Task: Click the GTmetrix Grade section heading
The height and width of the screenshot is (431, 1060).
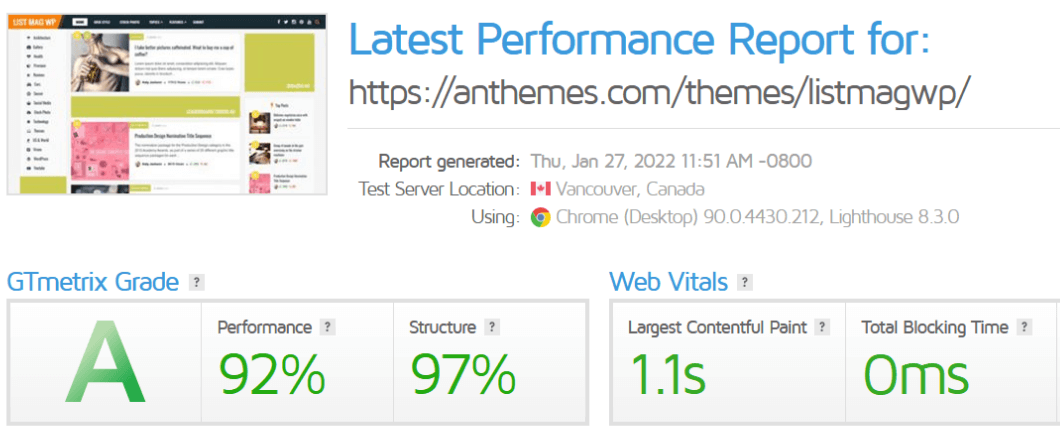Action: pyautogui.click(x=93, y=282)
